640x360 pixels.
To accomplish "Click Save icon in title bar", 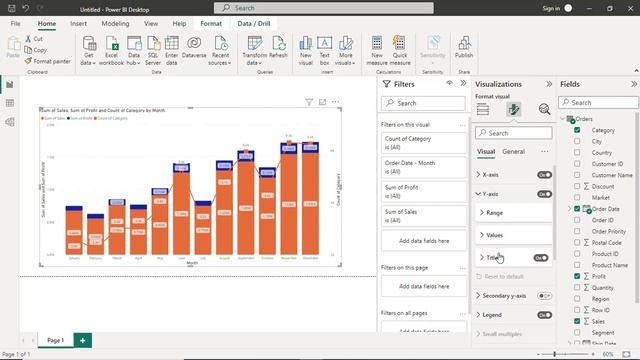I will pos(12,8).
